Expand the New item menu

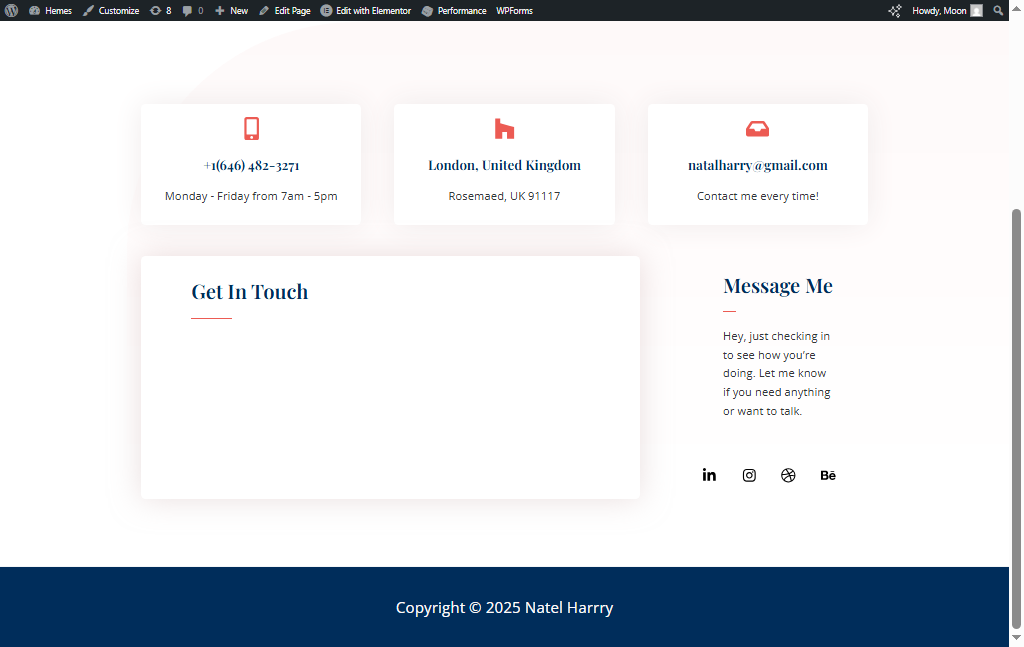pos(231,10)
